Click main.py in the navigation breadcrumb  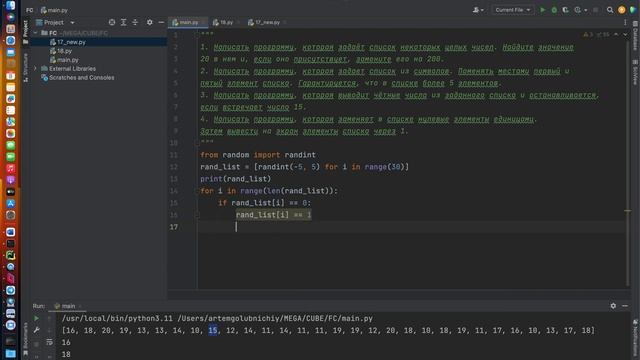pos(54,10)
